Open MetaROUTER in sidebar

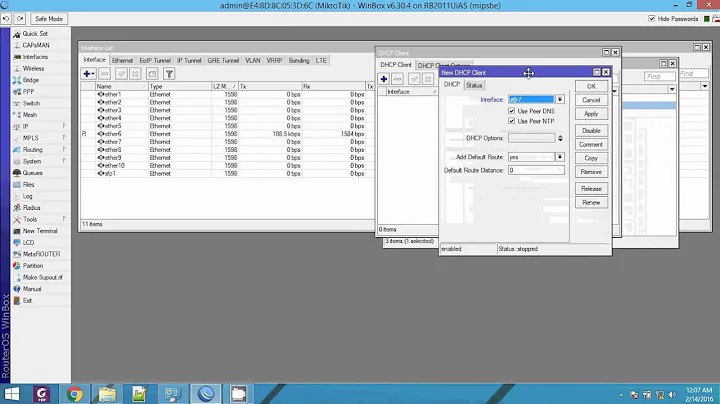41,254
